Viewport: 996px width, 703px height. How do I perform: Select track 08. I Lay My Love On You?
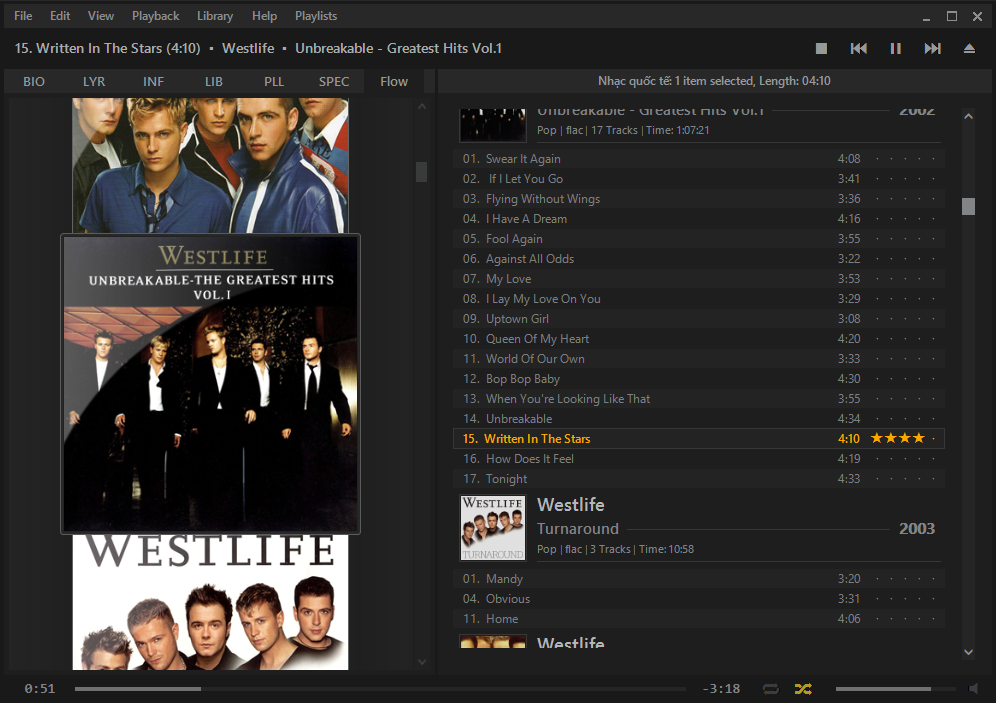[699, 298]
